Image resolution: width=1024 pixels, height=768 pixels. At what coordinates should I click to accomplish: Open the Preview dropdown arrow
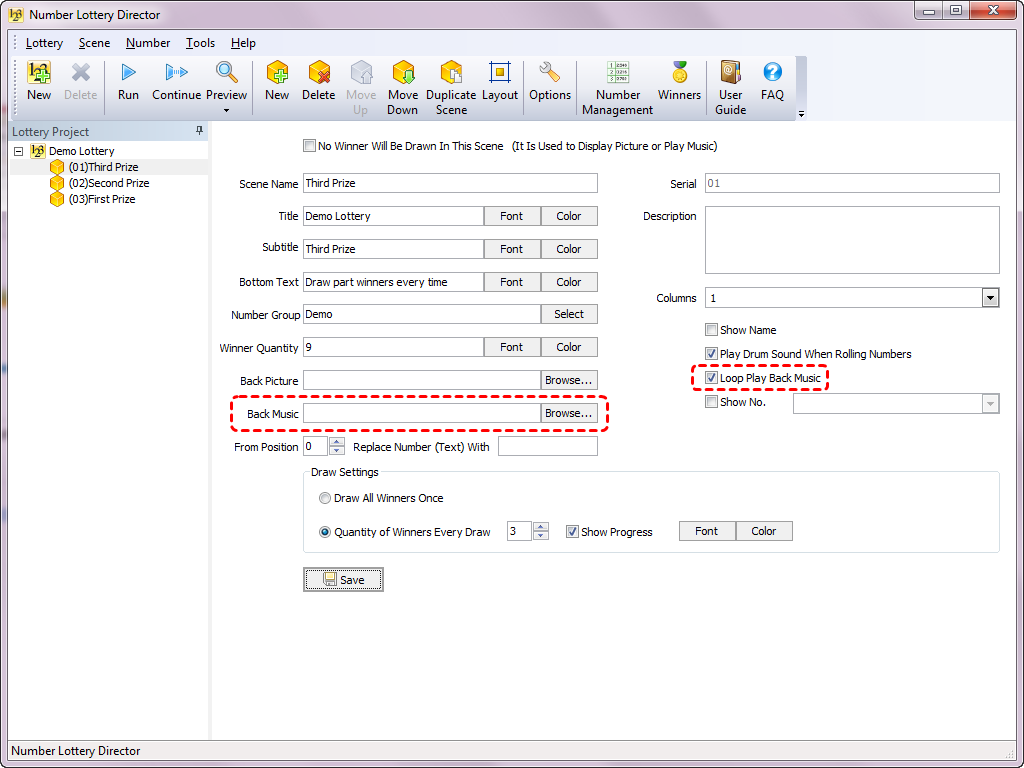[x=227, y=110]
